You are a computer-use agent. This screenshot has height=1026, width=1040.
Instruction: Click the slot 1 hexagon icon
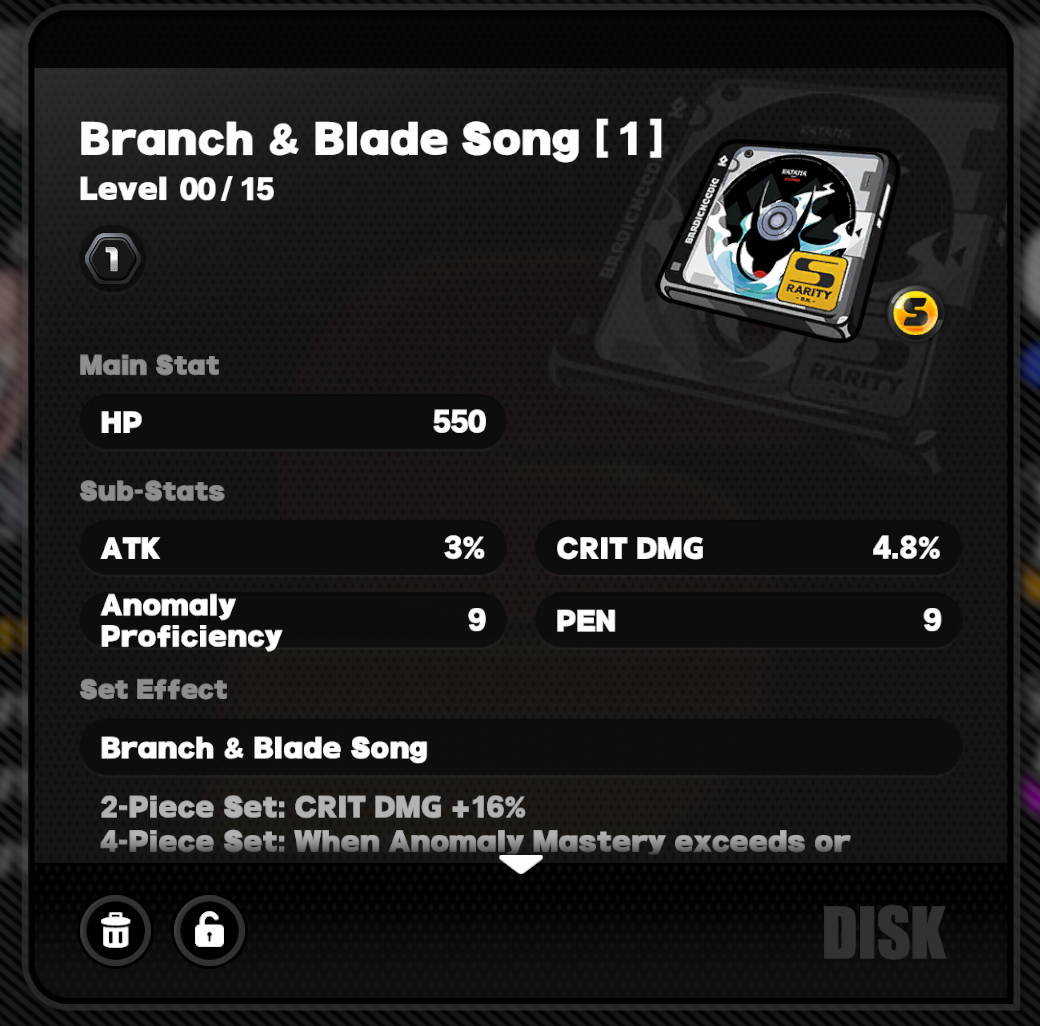pyautogui.click(x=112, y=260)
